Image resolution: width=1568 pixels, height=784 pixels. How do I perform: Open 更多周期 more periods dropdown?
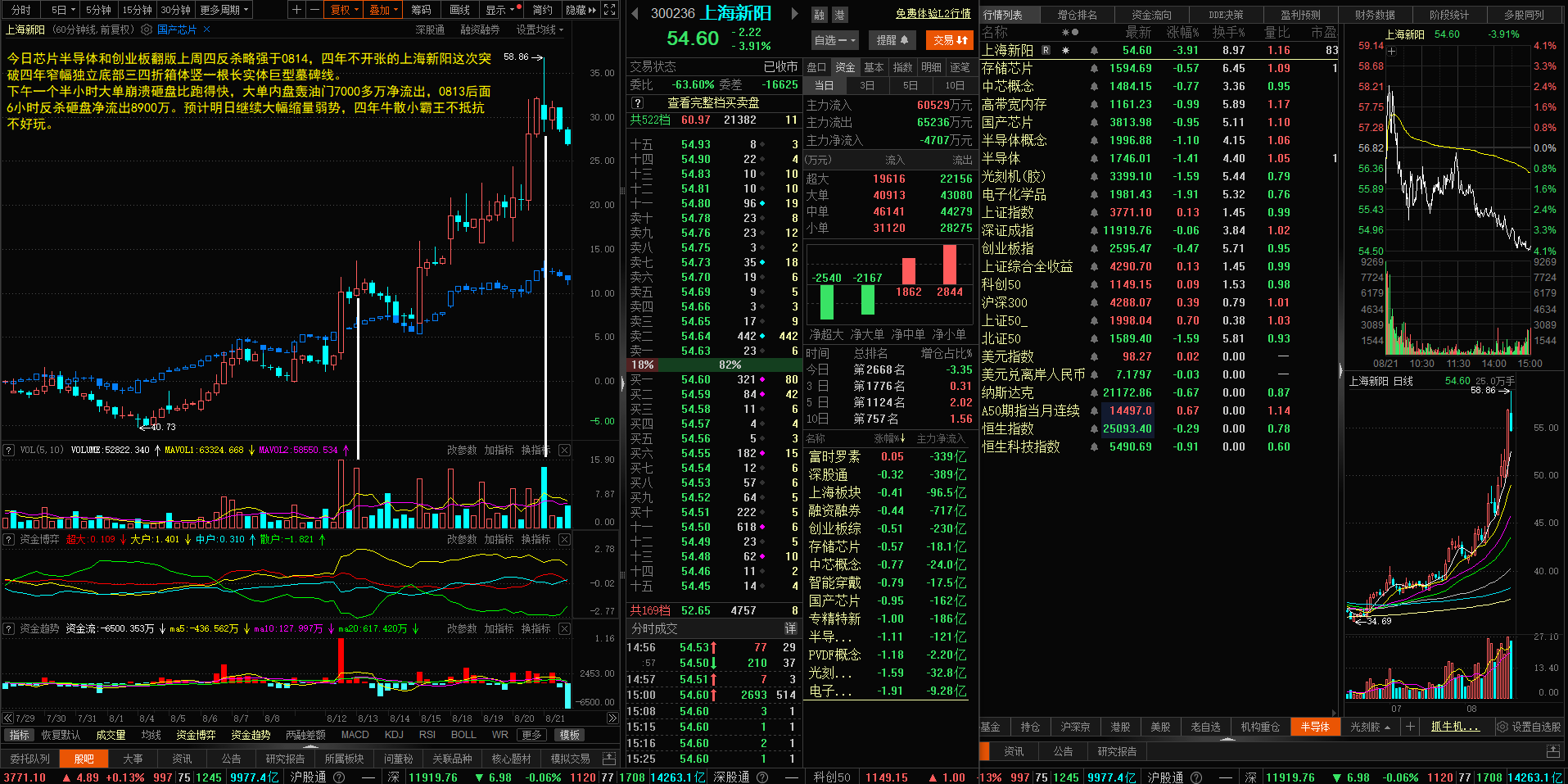224,10
